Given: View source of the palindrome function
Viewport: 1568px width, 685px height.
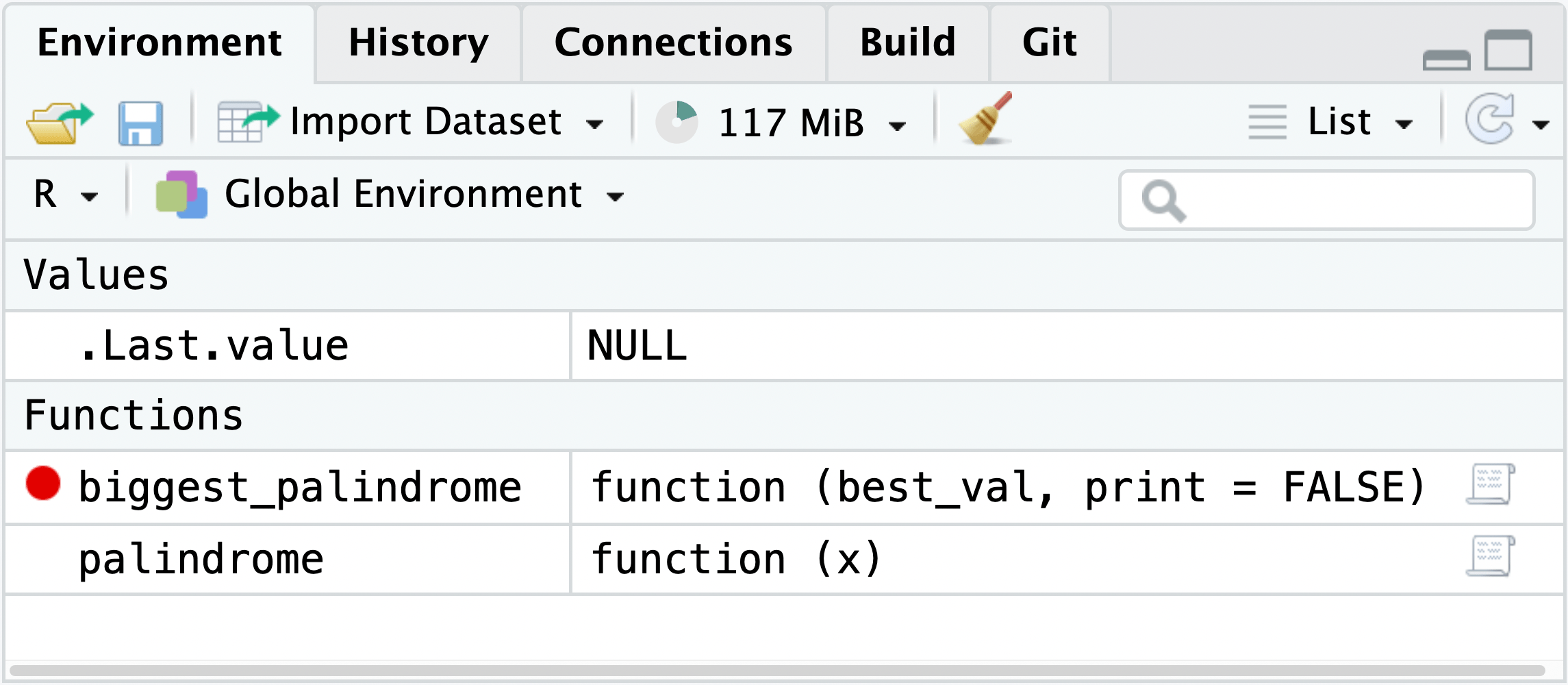Looking at the screenshot, I should [x=1490, y=556].
